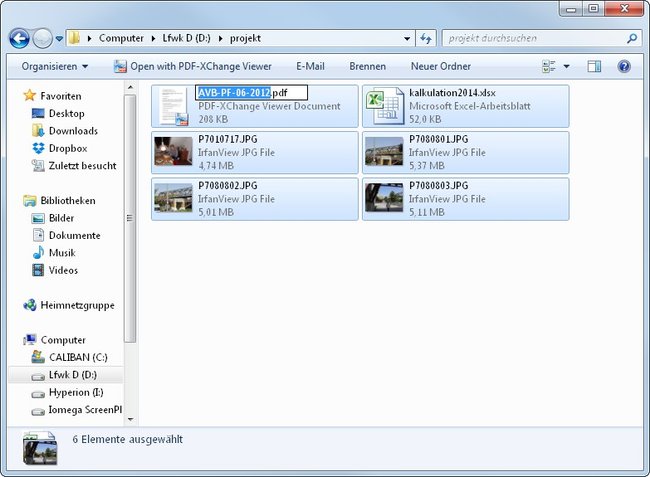Click the sidebar scrollbar down arrow
Screen dimensions: 650x477
[130, 419]
